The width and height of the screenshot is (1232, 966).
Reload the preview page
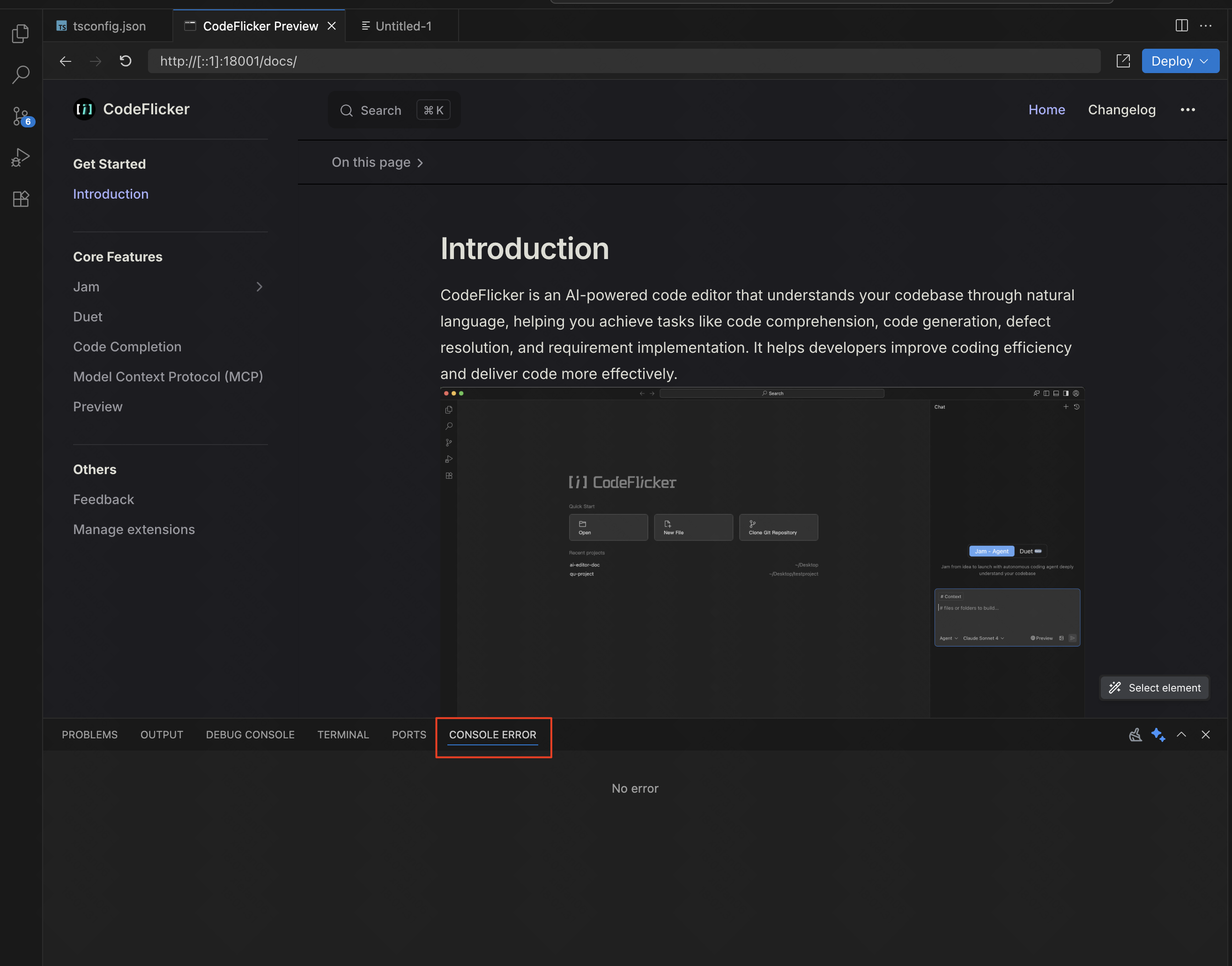126,61
